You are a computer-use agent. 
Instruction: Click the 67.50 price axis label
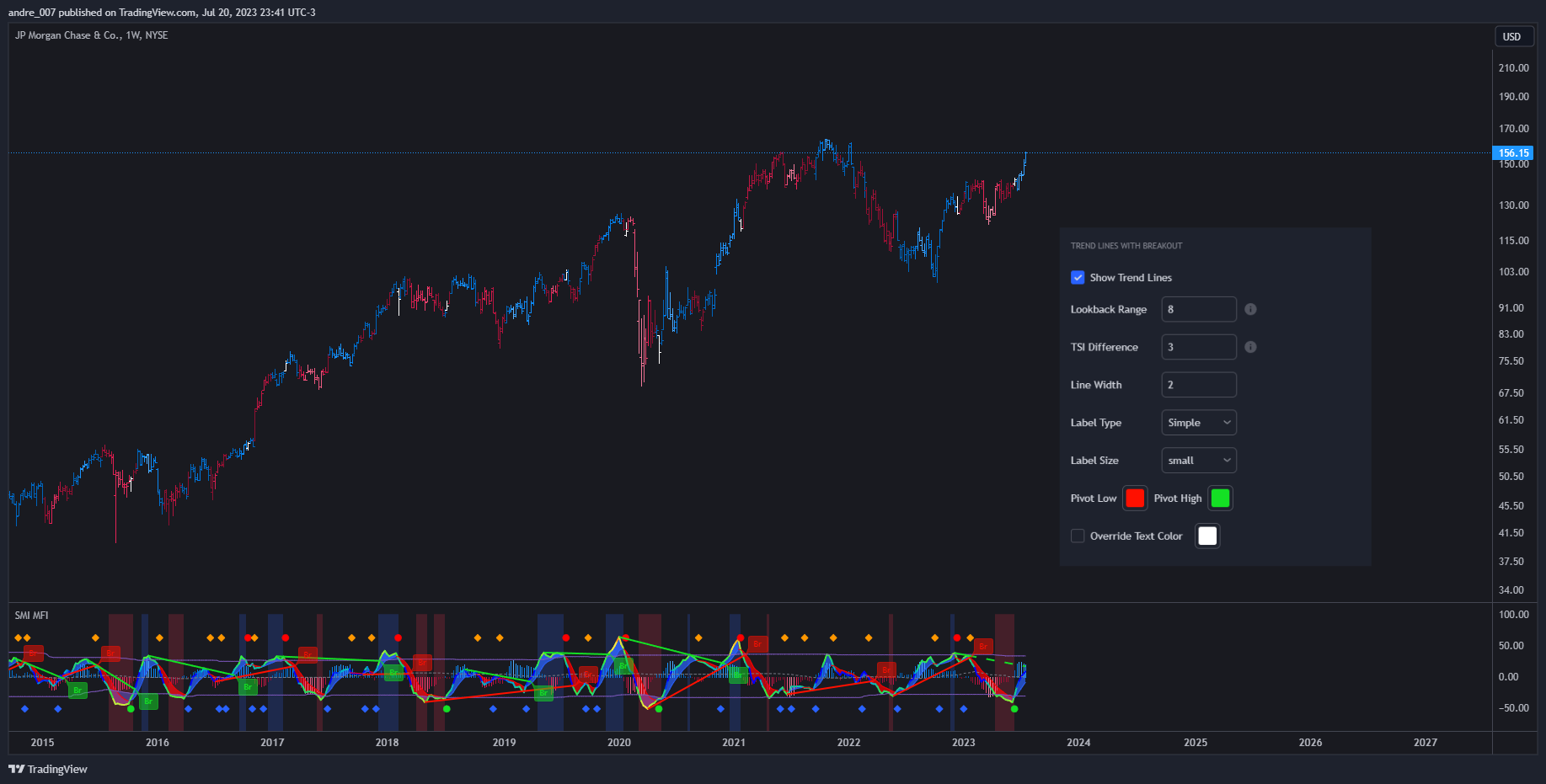tap(1511, 393)
